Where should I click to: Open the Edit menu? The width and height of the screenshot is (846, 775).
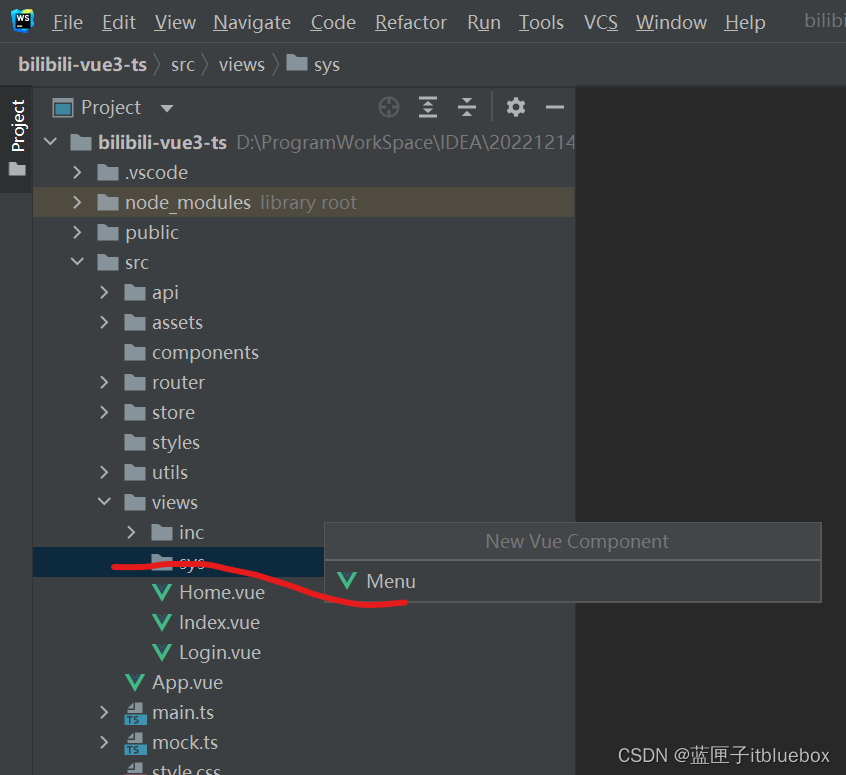tap(119, 23)
